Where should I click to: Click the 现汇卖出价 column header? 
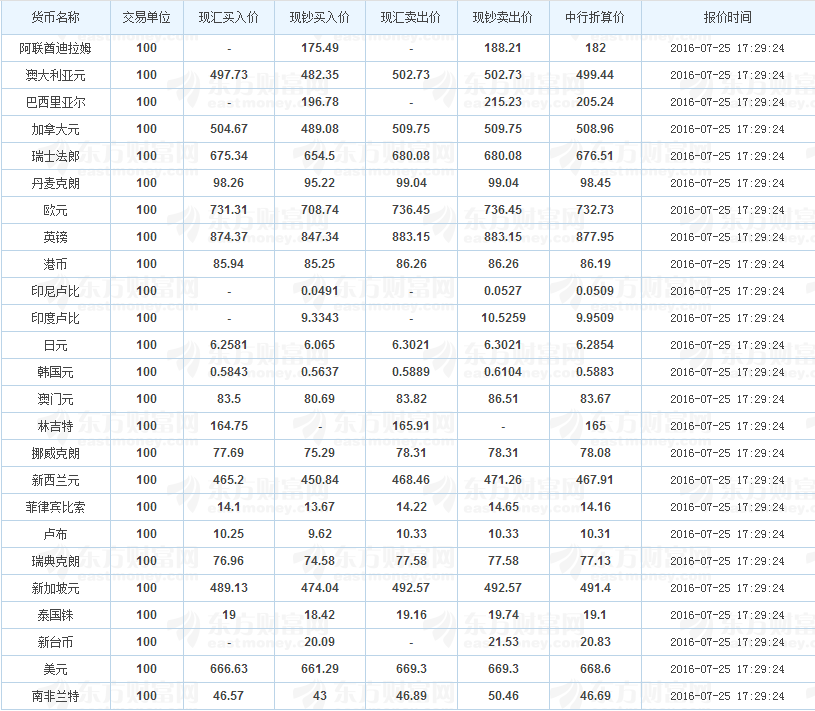click(411, 17)
